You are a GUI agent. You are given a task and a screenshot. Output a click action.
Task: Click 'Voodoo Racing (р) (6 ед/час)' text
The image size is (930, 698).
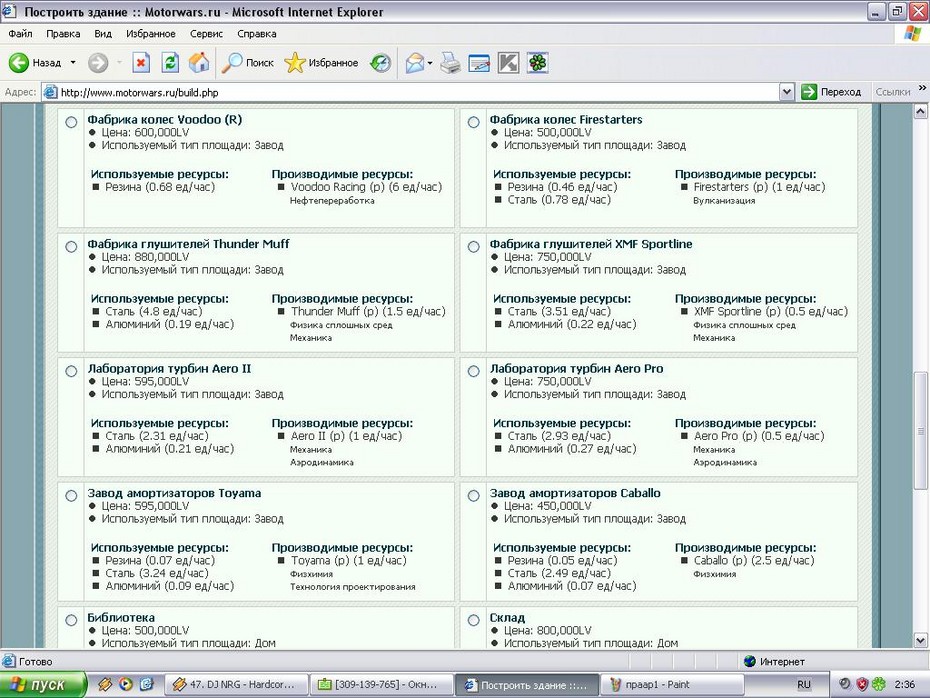(366, 187)
